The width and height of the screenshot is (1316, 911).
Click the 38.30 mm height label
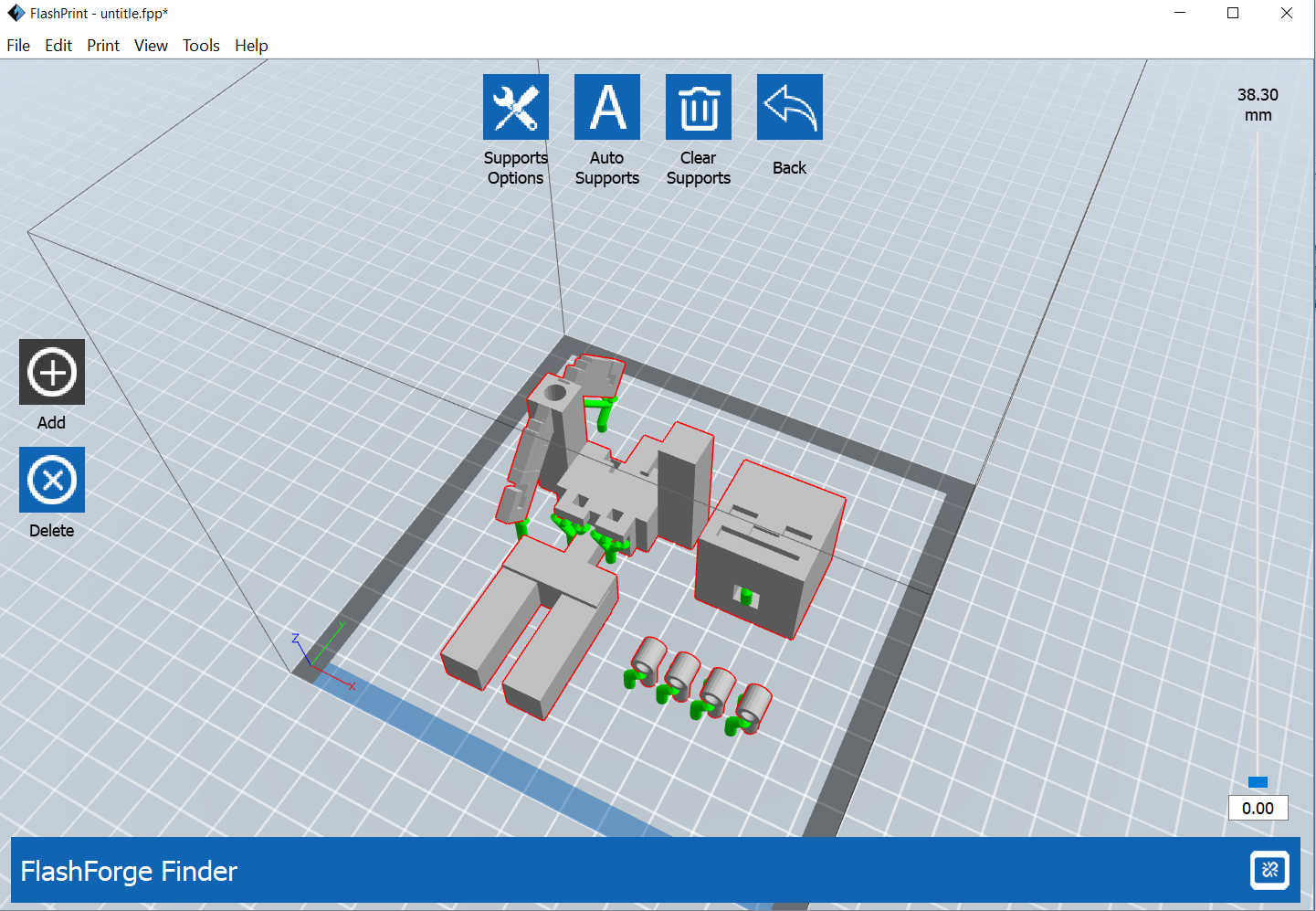(1258, 105)
